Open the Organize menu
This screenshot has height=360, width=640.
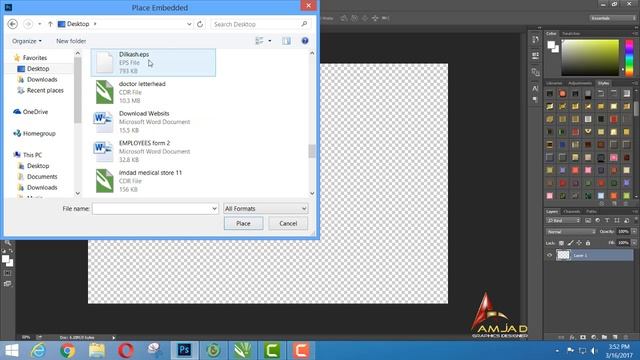tap(27, 41)
